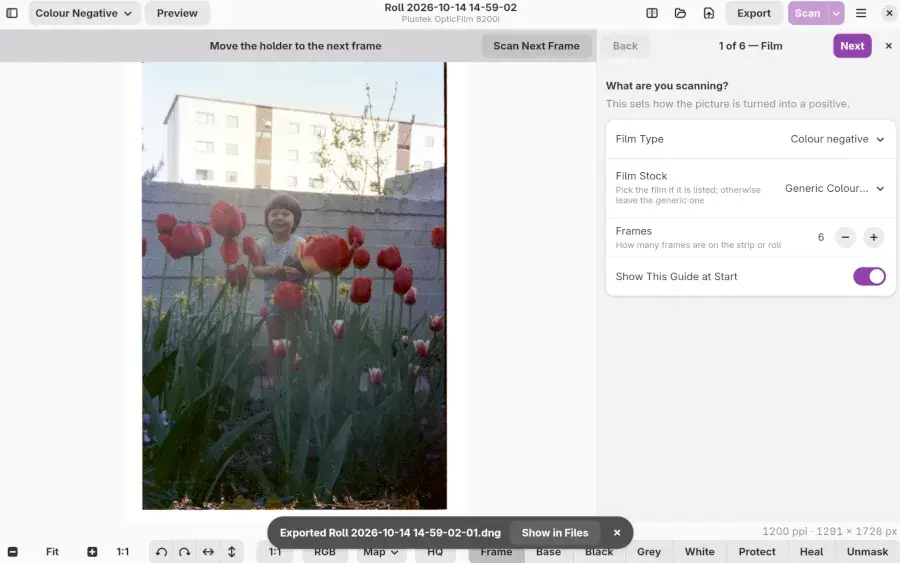The width and height of the screenshot is (900, 563).
Task: Select the Unmask tool
Action: 867,552
